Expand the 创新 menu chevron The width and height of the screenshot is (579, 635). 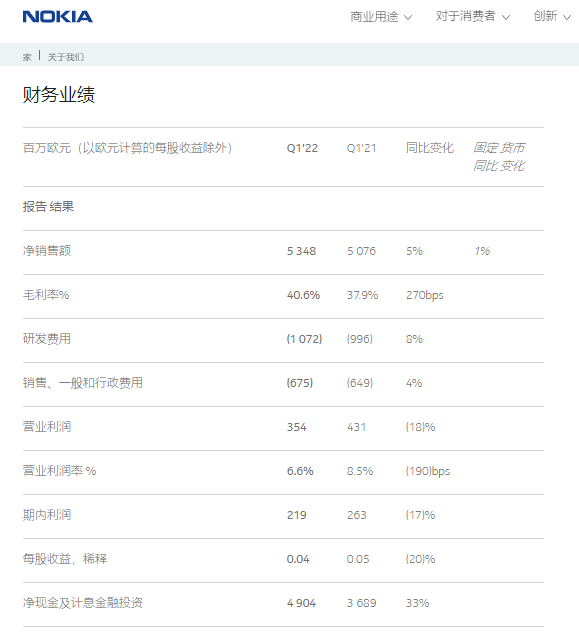(x=567, y=17)
